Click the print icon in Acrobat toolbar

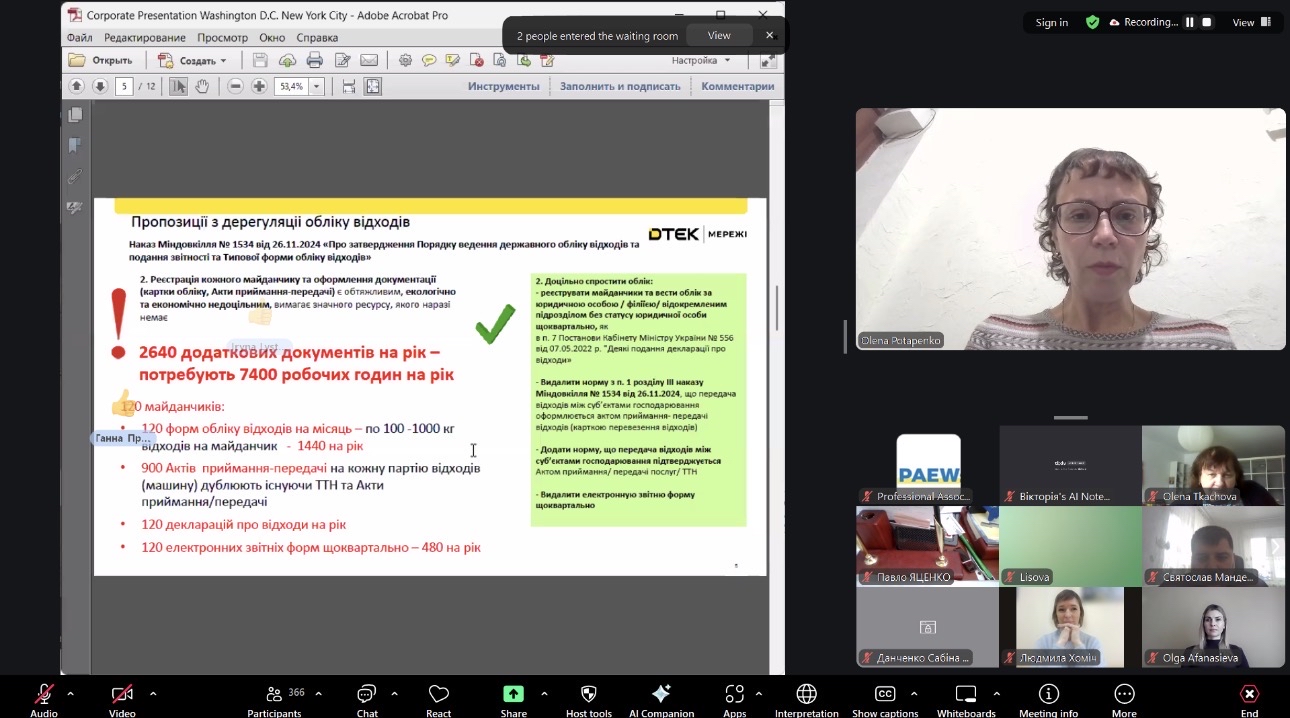coord(315,60)
